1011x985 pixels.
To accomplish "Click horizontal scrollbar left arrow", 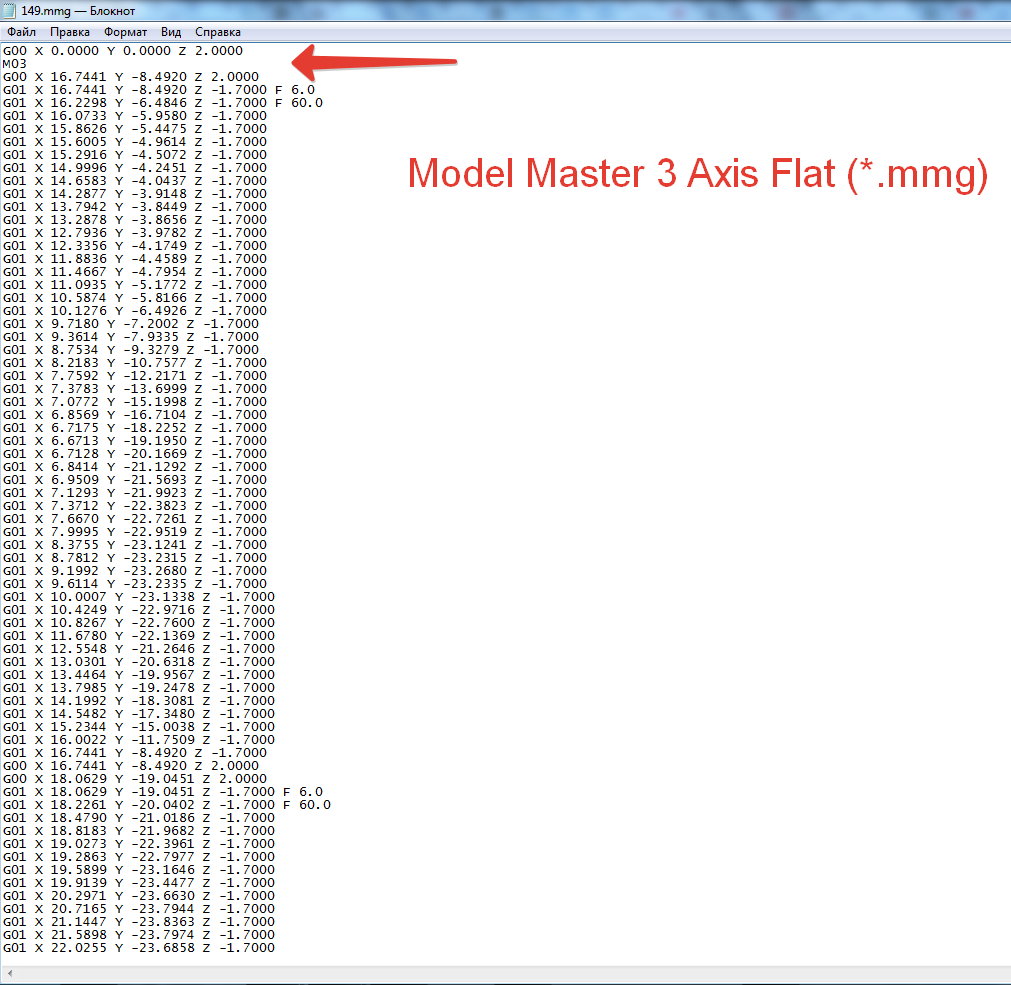I will [x=9, y=973].
